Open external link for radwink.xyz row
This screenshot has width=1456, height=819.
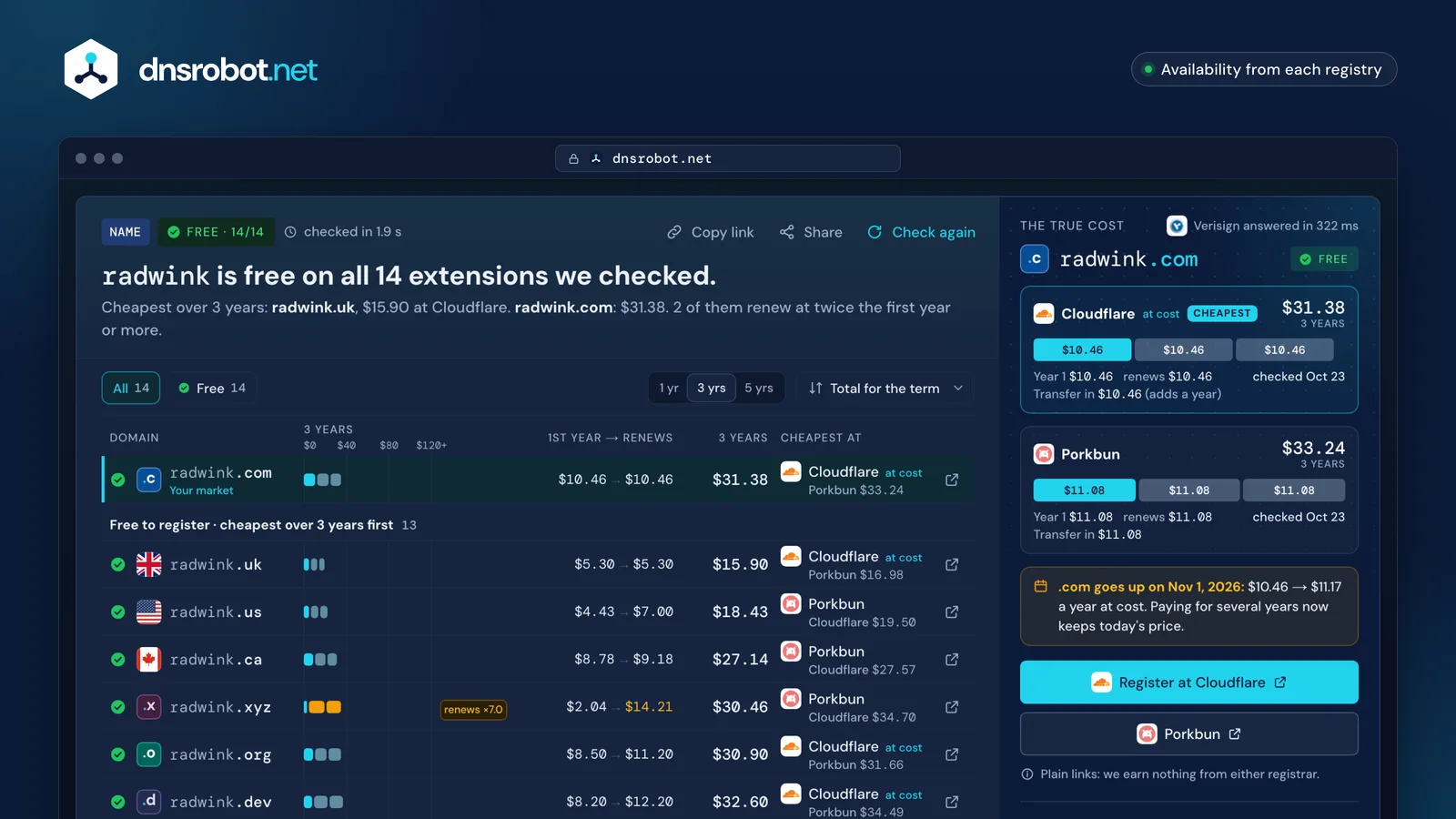click(x=952, y=707)
